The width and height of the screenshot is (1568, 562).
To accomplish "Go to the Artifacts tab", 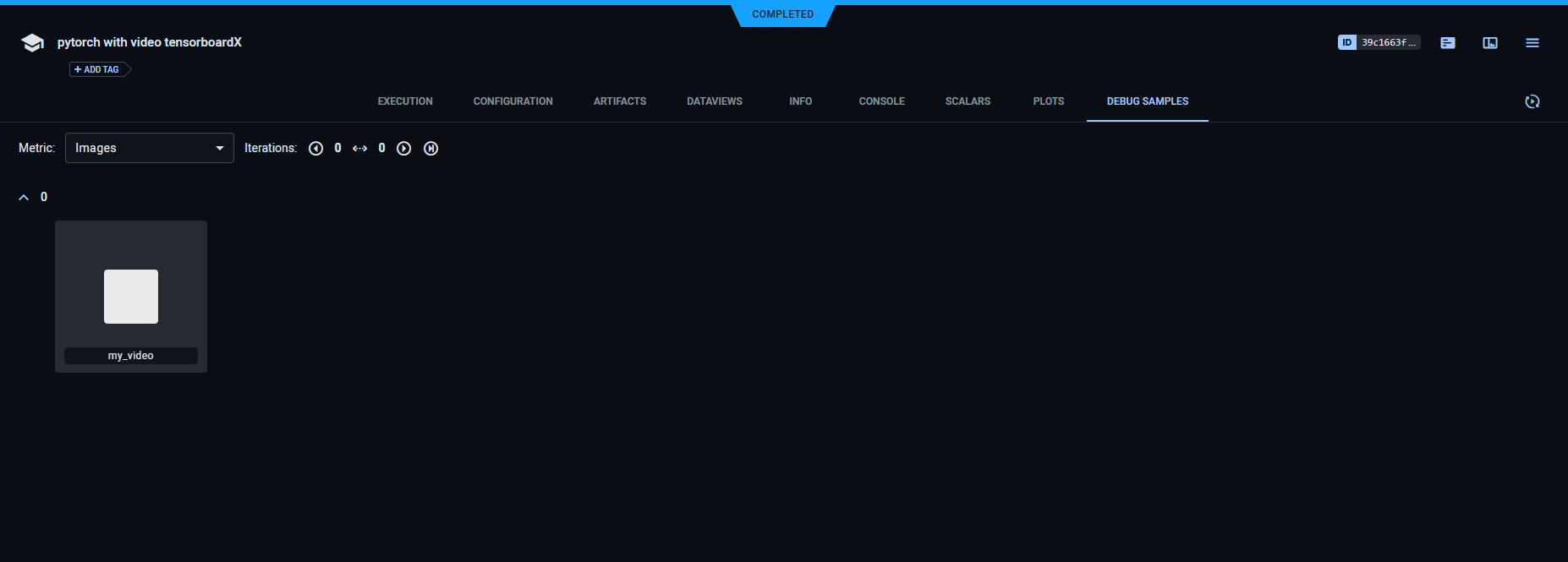I will [x=620, y=101].
